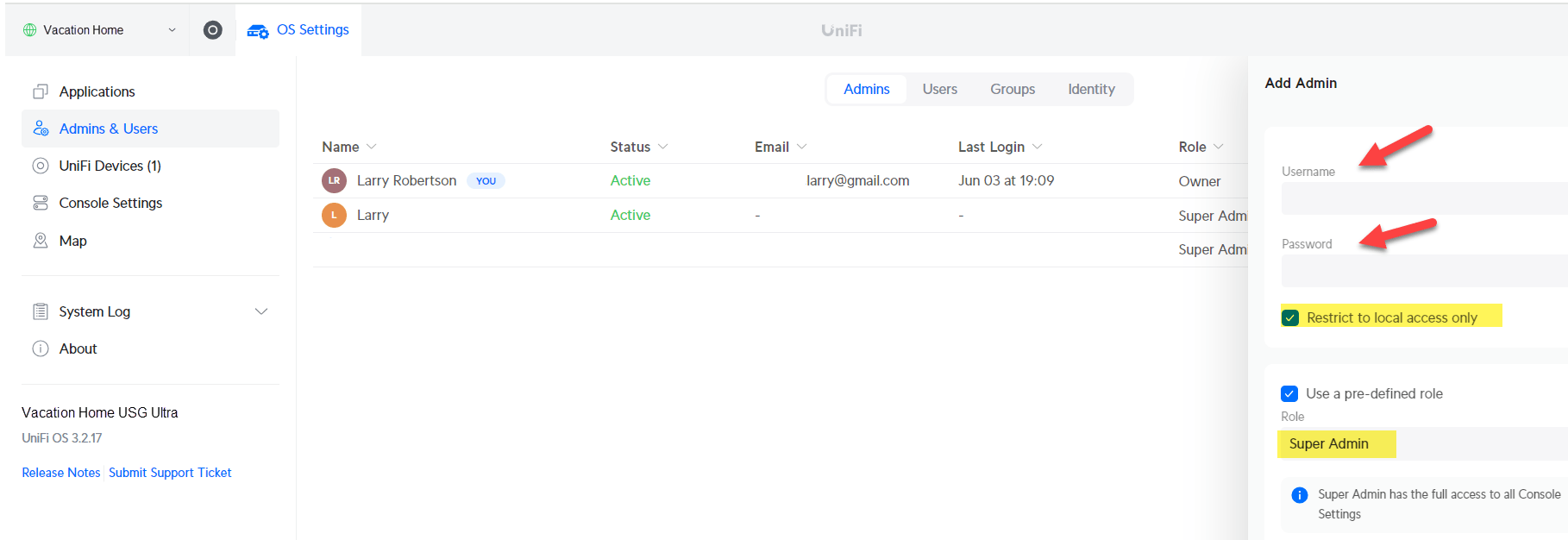Click the Map pin icon
1568x540 pixels.
pyautogui.click(x=41, y=241)
